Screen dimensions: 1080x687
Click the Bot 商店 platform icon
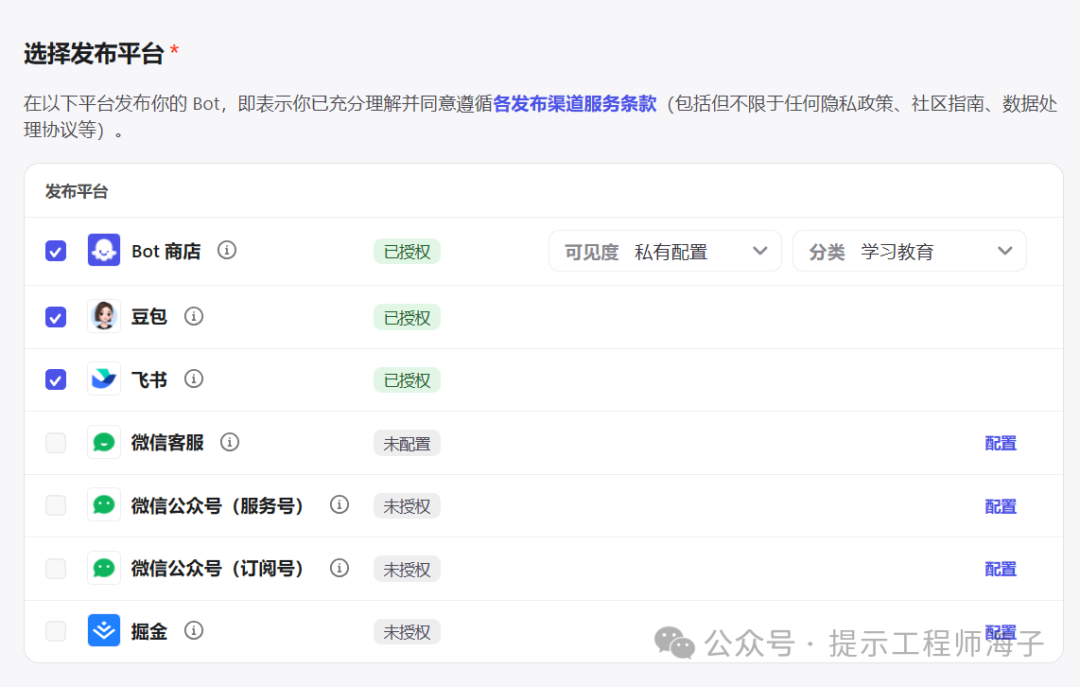pyautogui.click(x=104, y=251)
